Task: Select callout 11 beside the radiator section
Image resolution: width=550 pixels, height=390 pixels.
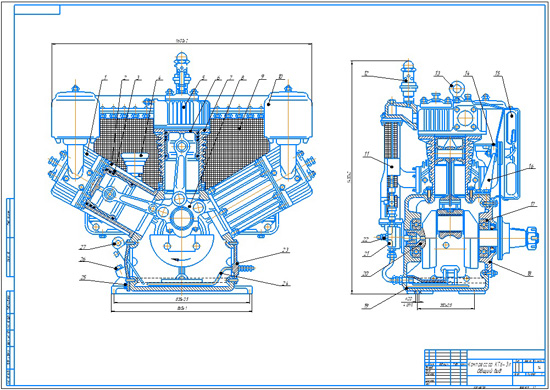Action: pos(367,153)
